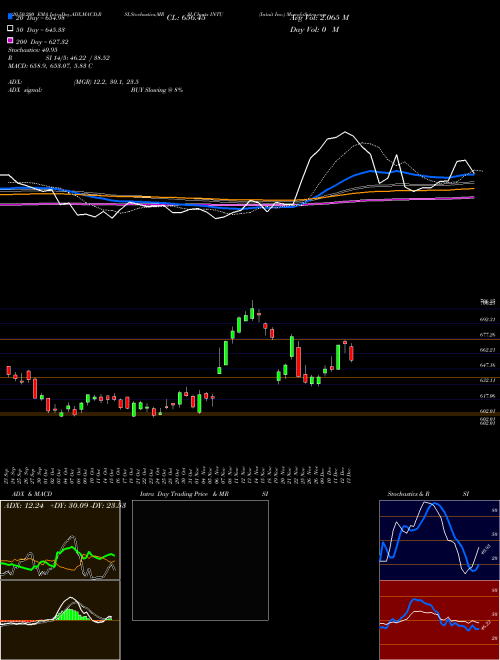This screenshot has width=500, height=660.
Task: Open the MACD histogram chart thumbnail
Action: (60, 620)
